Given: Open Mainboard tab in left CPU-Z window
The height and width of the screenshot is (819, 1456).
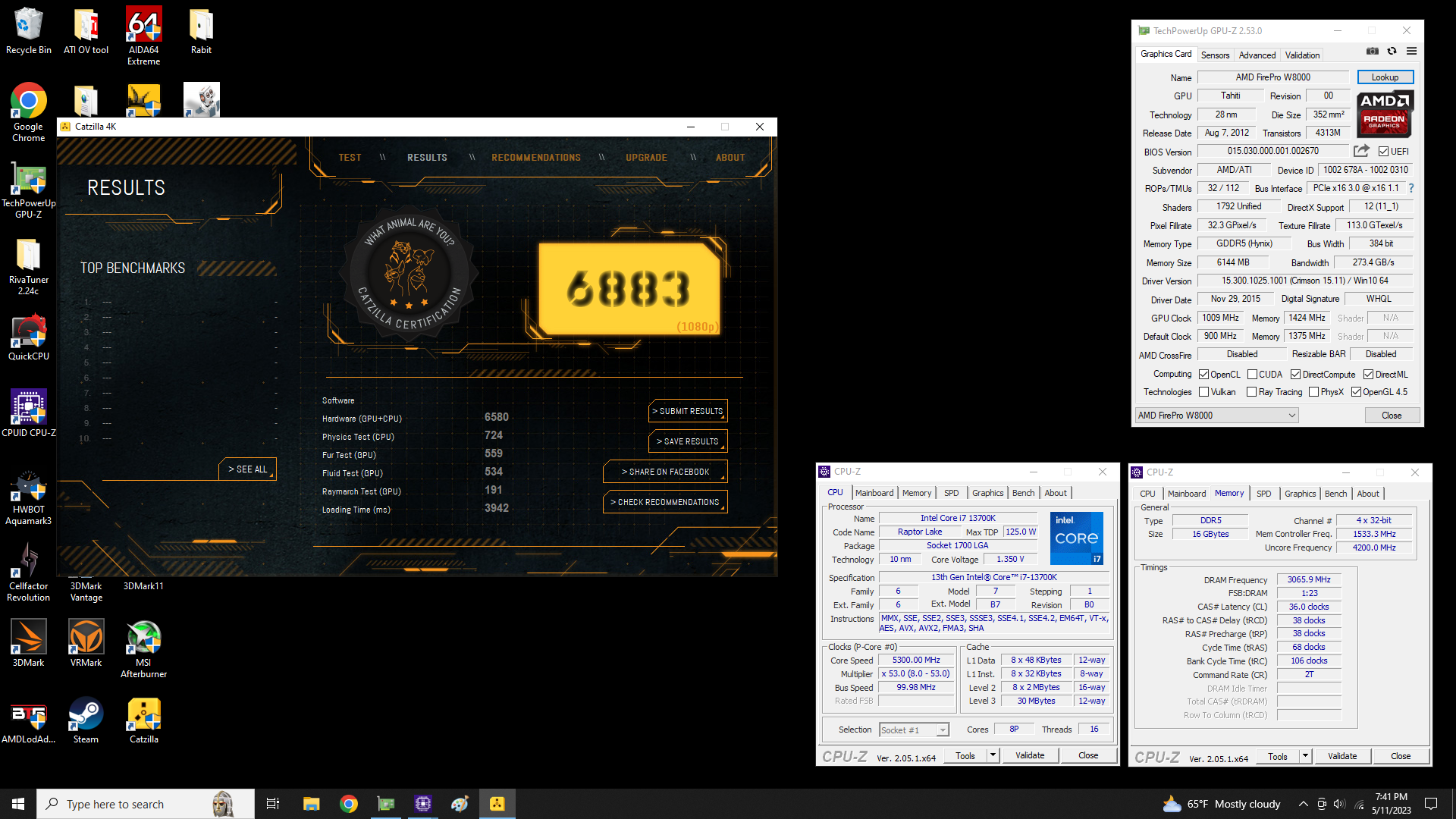Looking at the screenshot, I should (x=874, y=493).
